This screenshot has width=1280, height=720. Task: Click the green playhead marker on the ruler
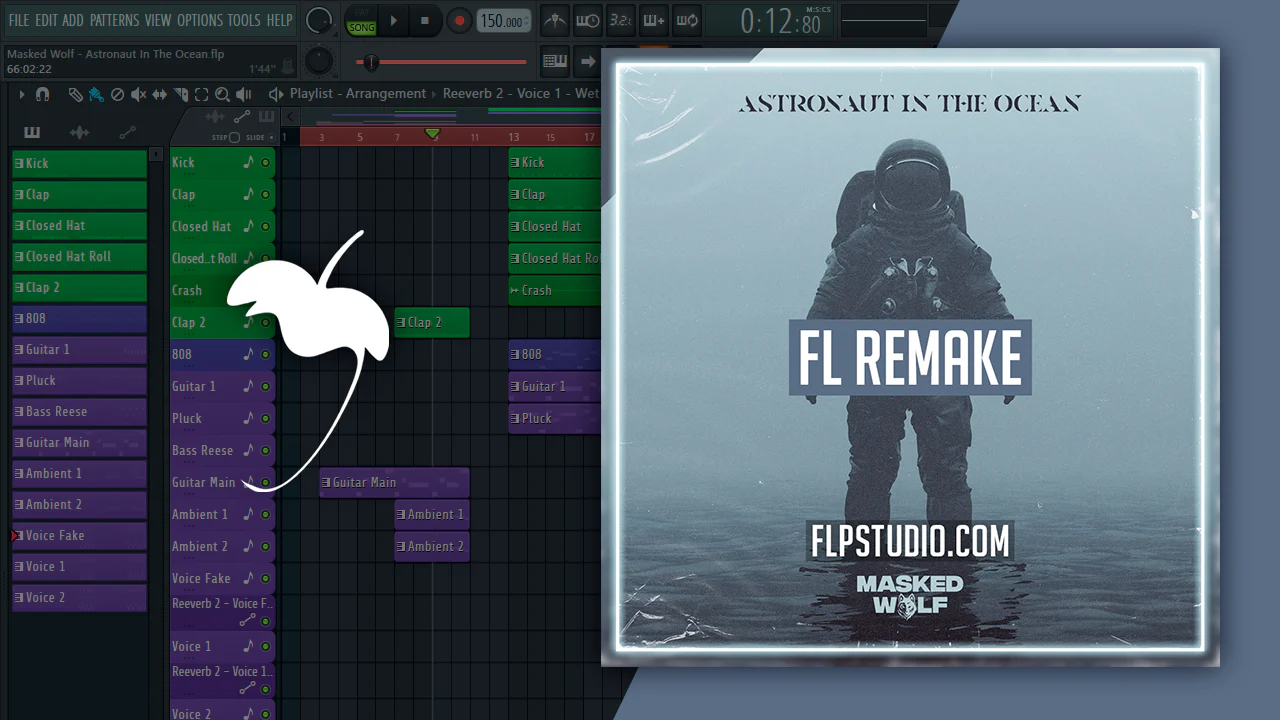(432, 134)
